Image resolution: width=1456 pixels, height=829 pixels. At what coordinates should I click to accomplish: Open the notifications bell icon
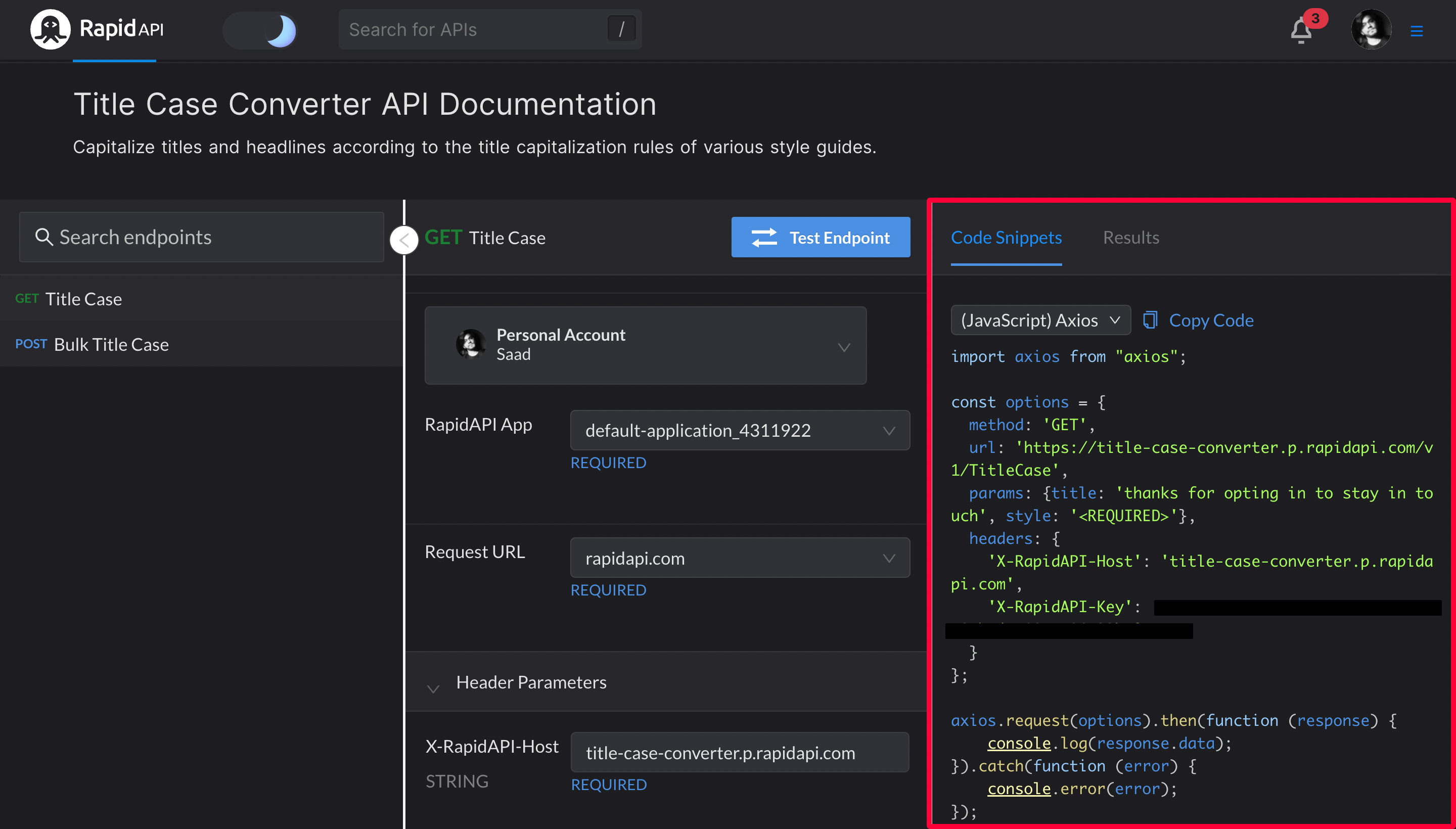pyautogui.click(x=1301, y=31)
